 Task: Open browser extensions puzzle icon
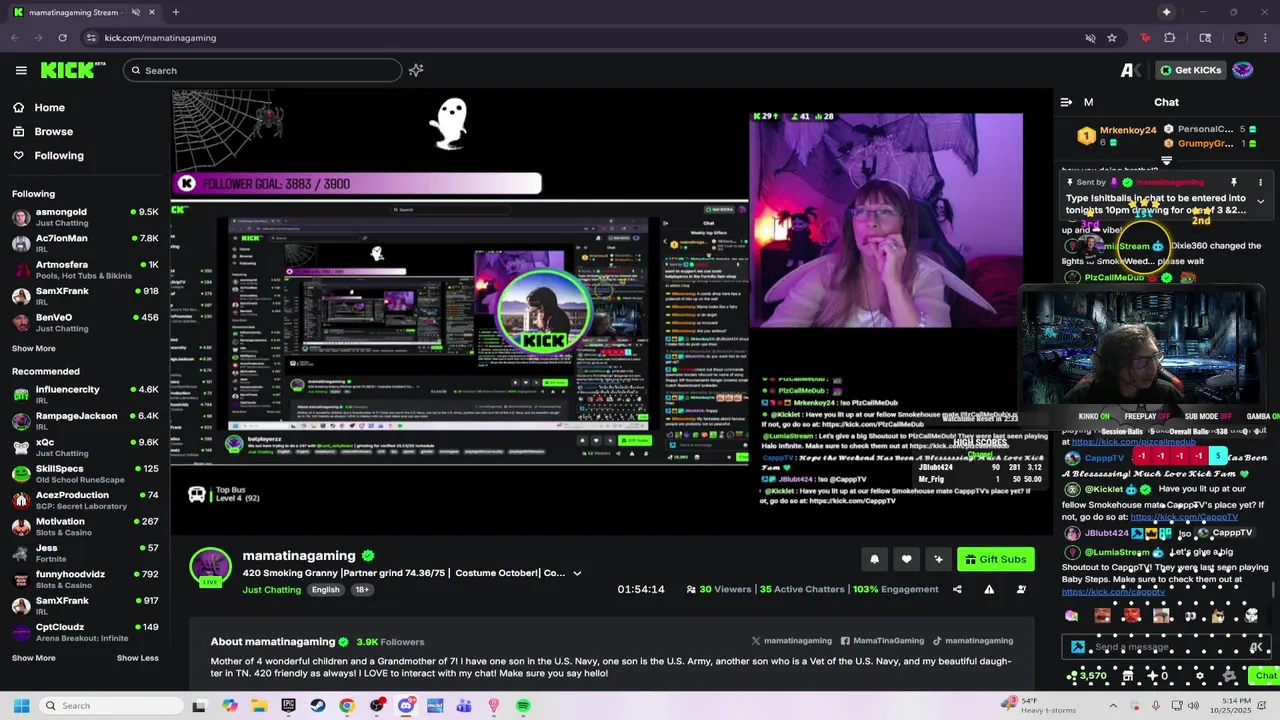1170,38
